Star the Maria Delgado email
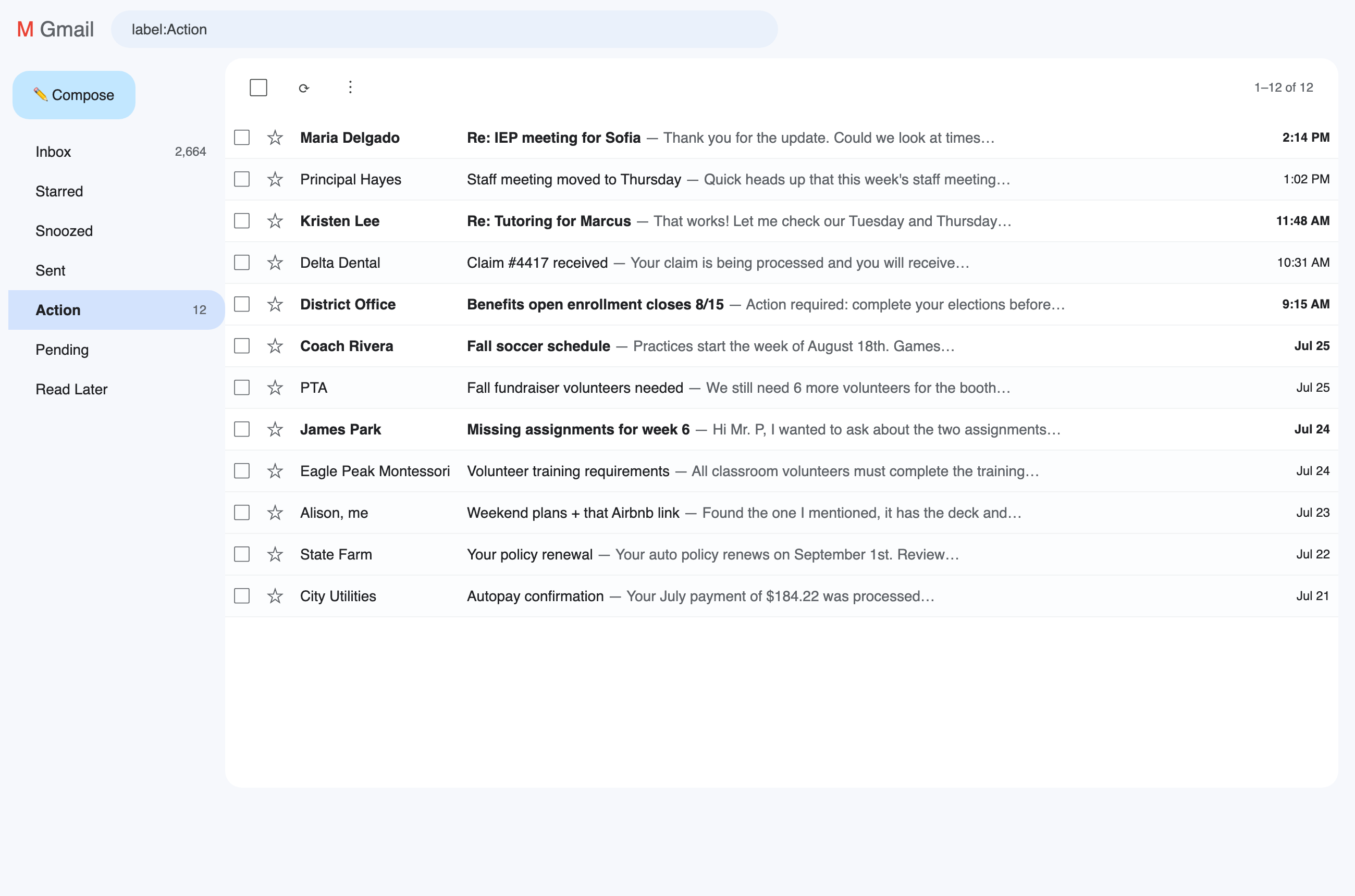 [275, 138]
